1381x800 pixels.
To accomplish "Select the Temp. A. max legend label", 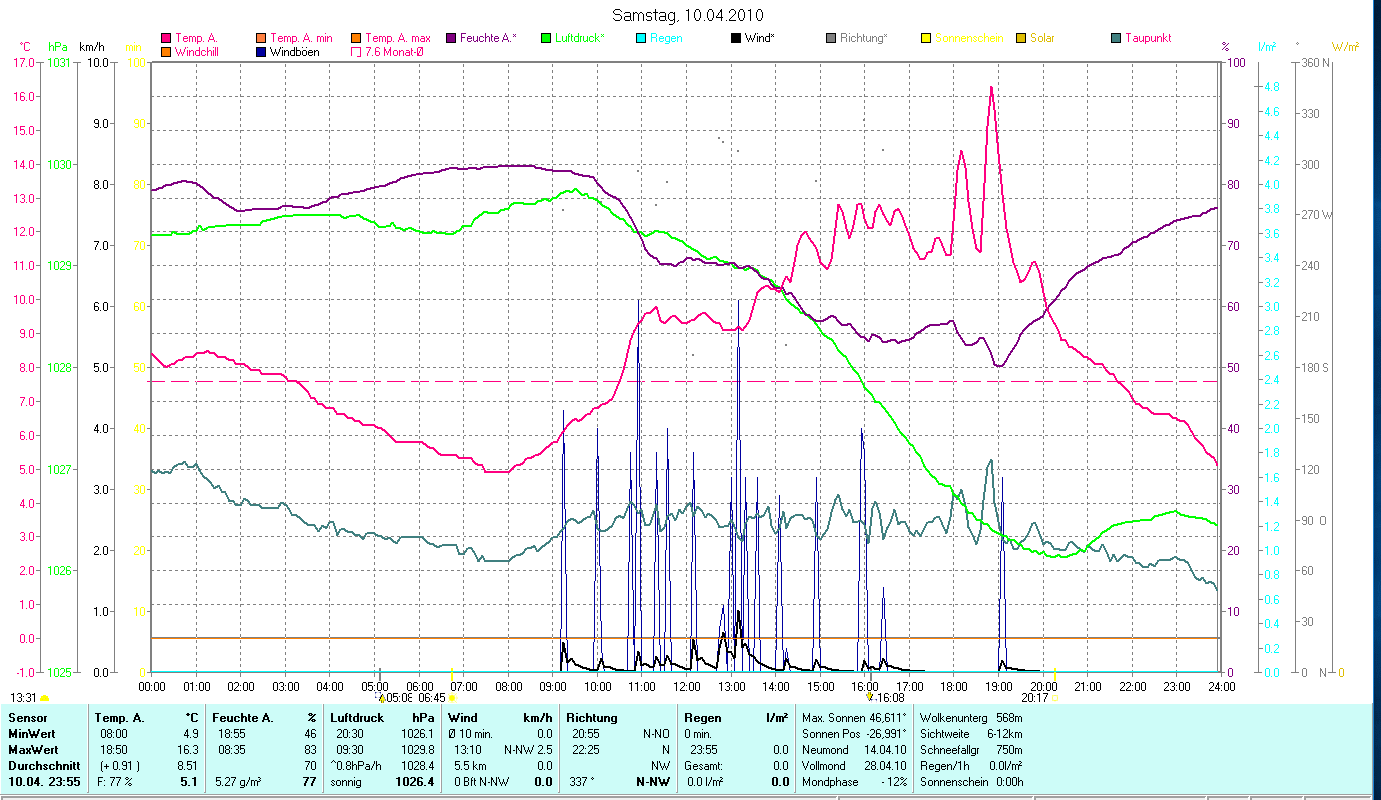I will coord(398,38).
